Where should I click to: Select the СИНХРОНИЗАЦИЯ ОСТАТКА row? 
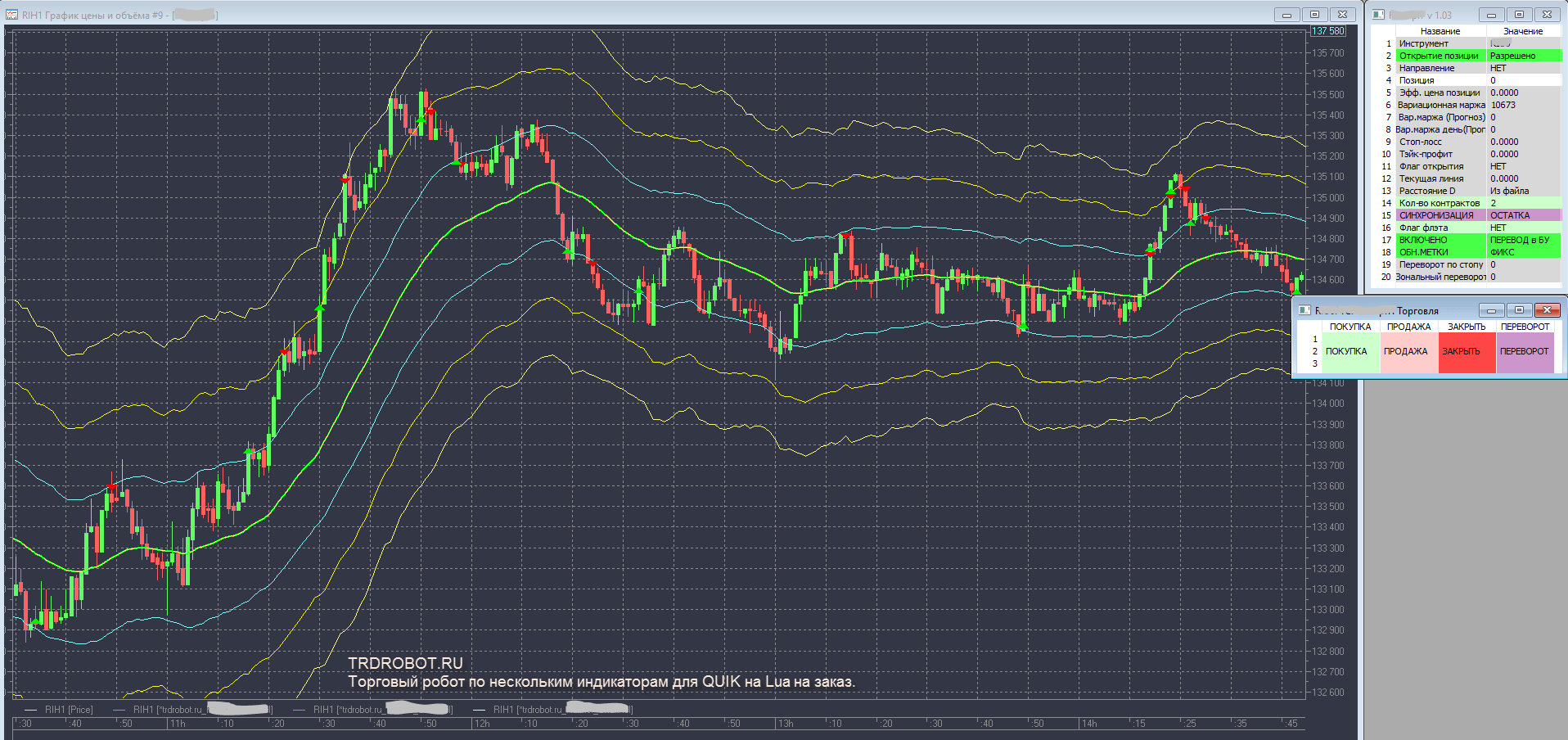click(x=1440, y=215)
